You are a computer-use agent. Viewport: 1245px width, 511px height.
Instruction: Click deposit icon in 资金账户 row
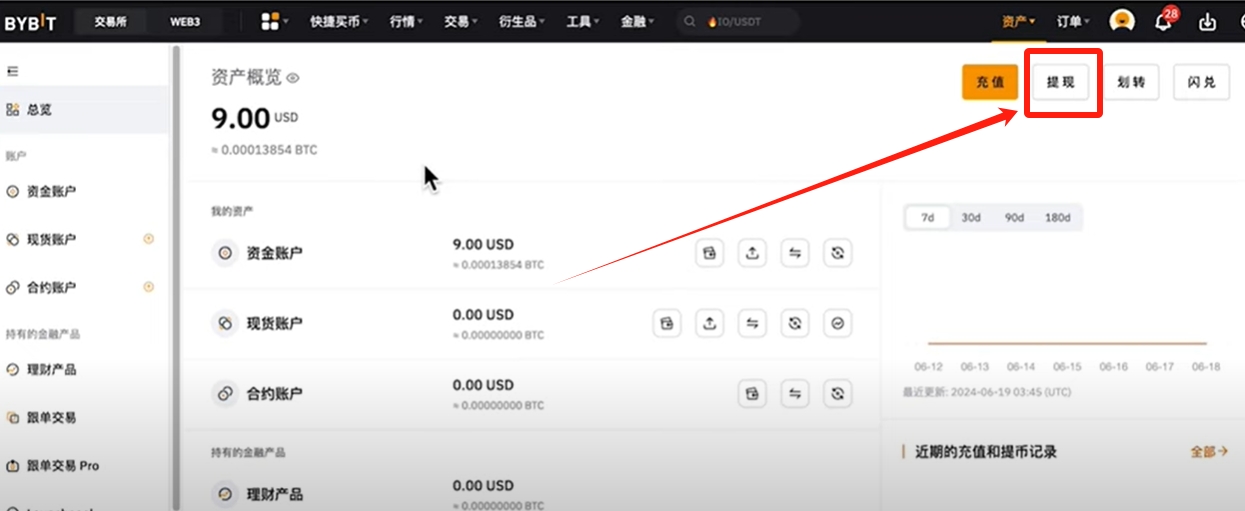pos(709,253)
